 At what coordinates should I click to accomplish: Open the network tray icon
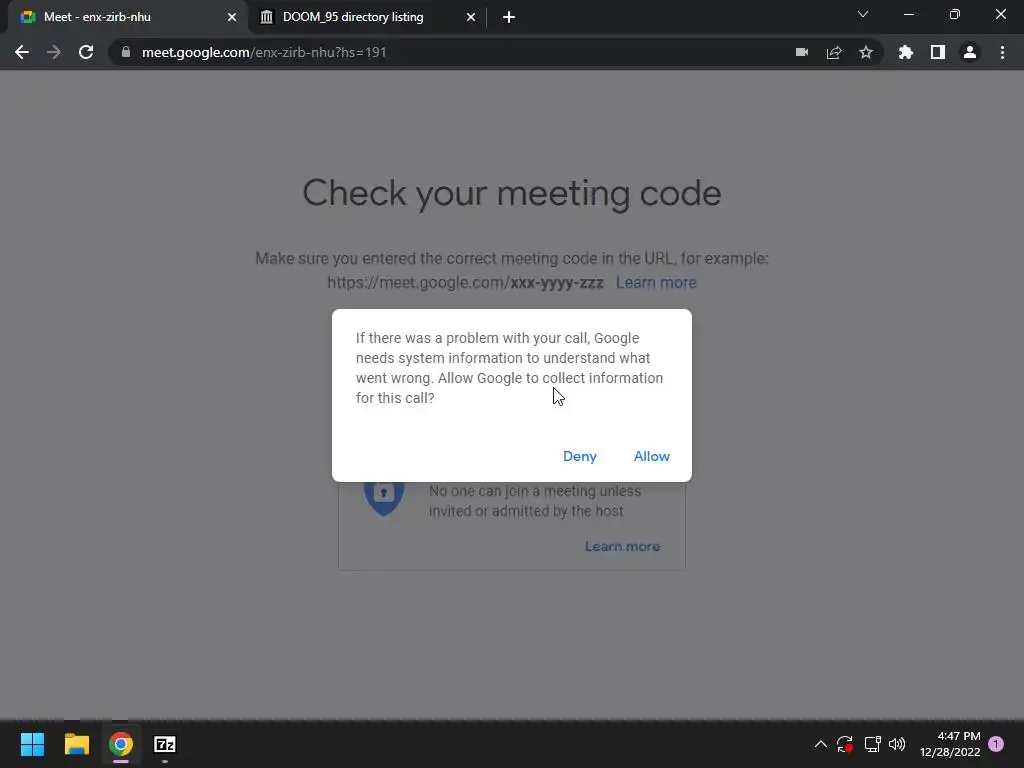pos(872,744)
